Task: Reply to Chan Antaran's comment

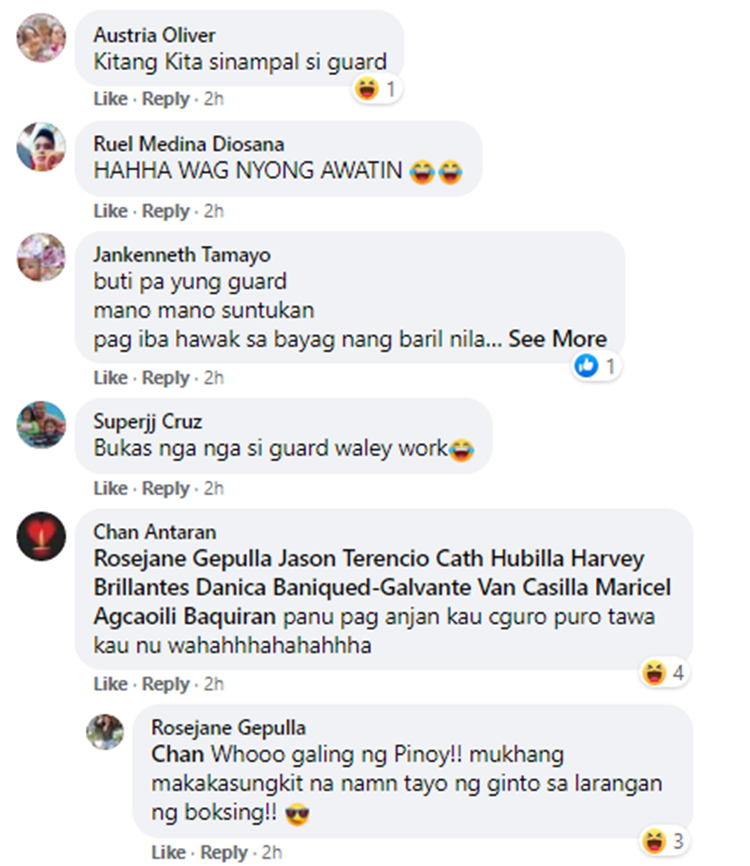Action: tap(166, 684)
